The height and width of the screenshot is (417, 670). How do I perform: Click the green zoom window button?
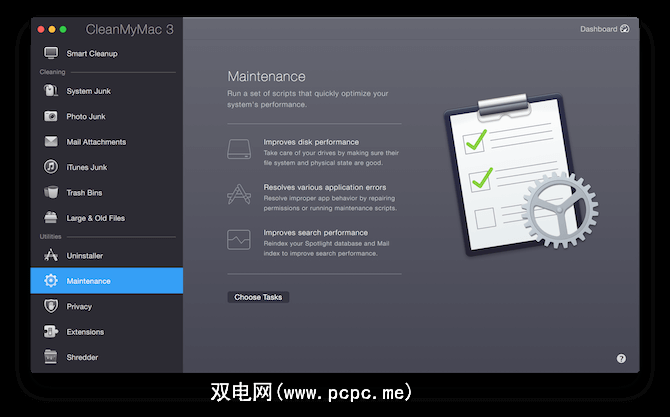[63, 29]
